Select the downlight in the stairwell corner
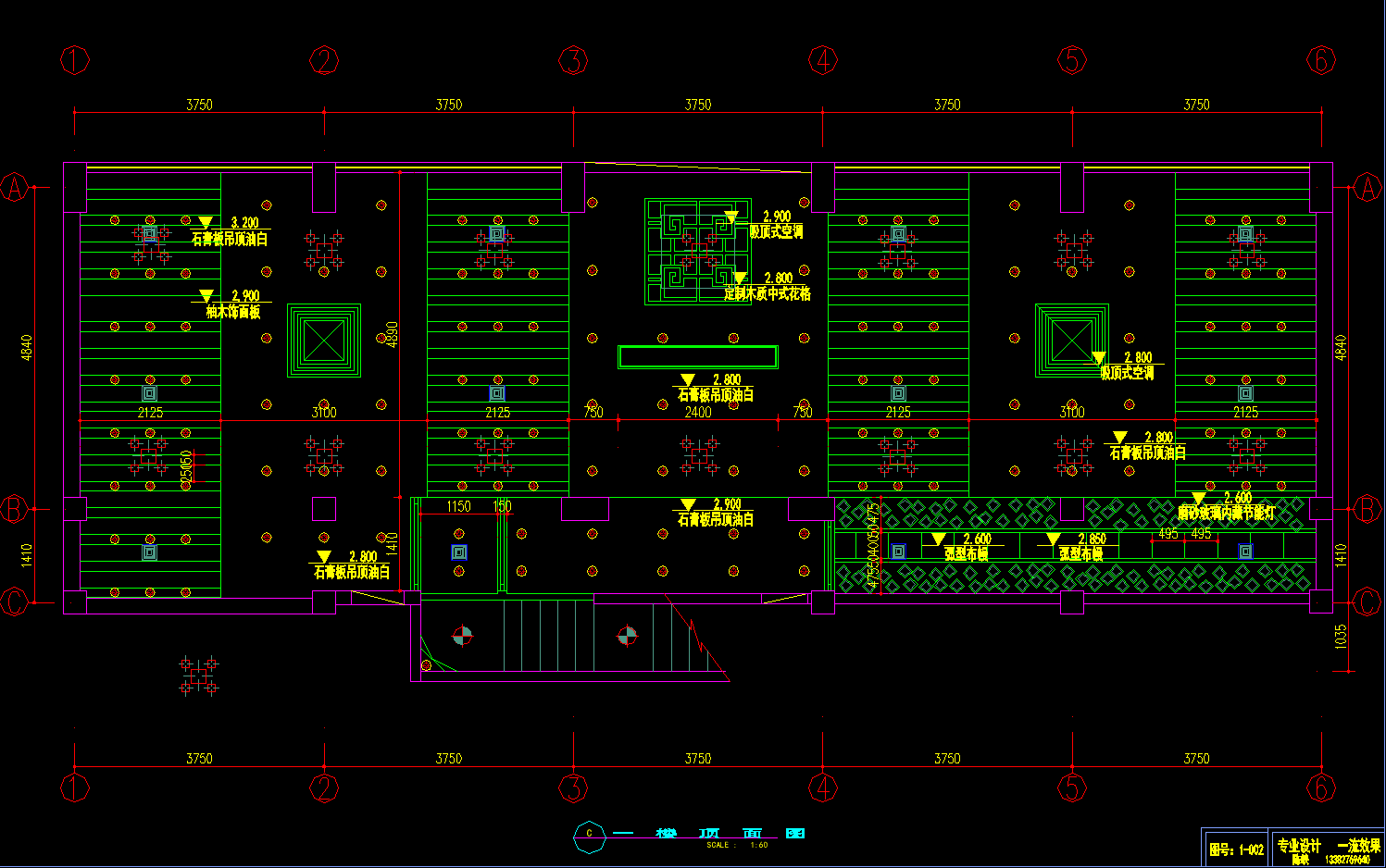Screen dimensions: 1386x868 (x=426, y=664)
